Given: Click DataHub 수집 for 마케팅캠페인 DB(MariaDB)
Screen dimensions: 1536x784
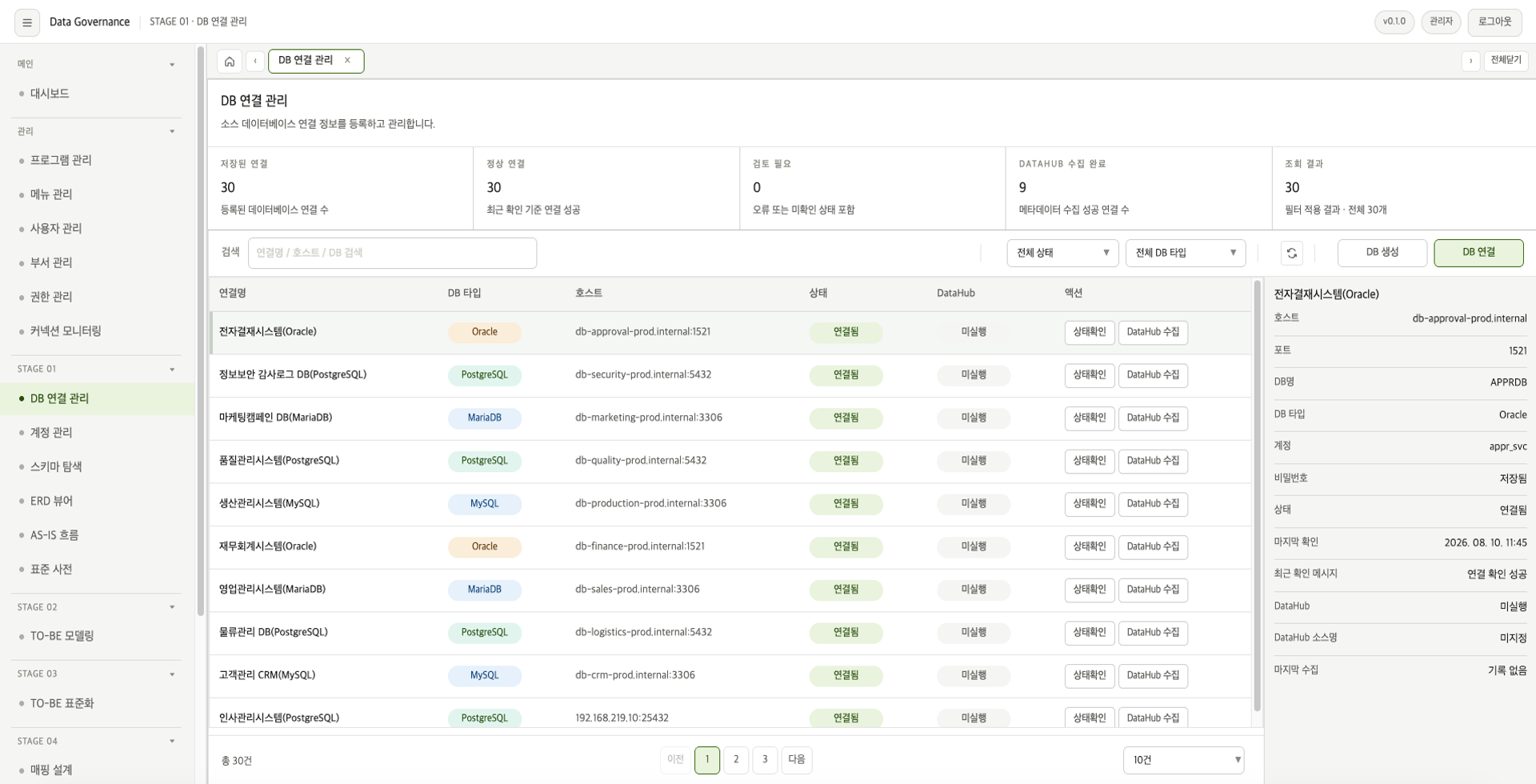Looking at the screenshot, I should 1153,418.
